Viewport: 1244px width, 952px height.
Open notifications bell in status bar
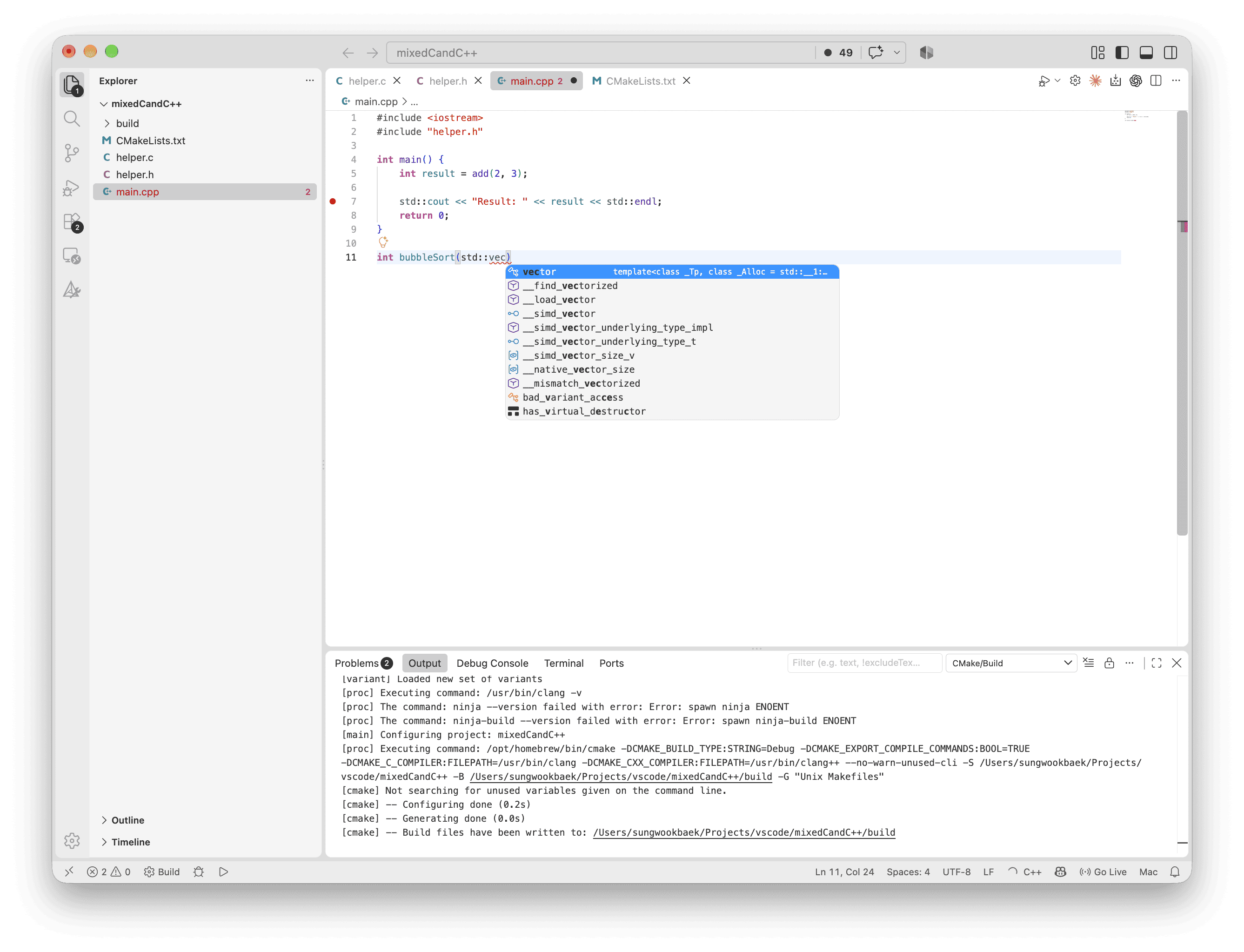tap(1175, 872)
